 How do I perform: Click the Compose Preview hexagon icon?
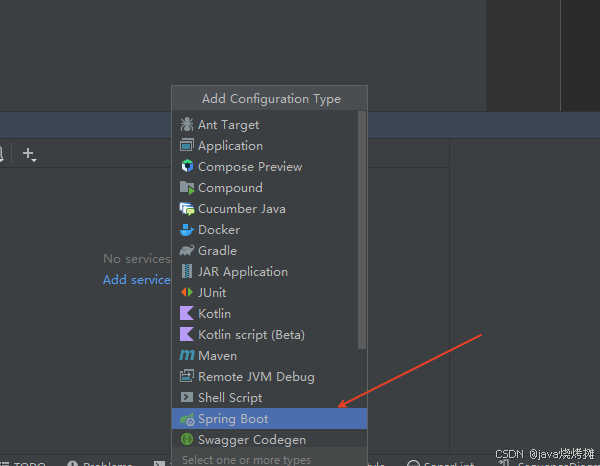(x=187, y=166)
